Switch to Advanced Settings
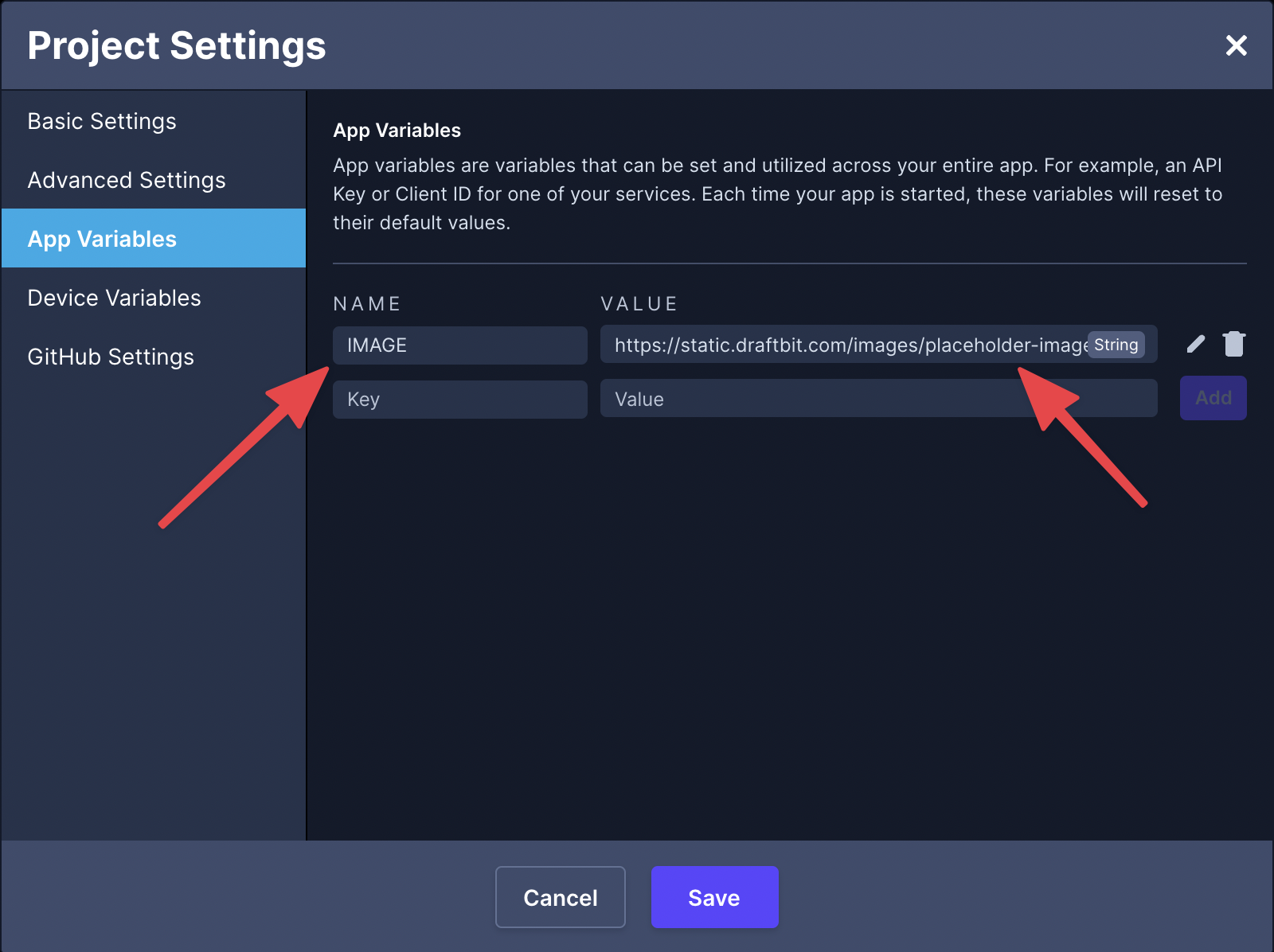This screenshot has width=1274, height=952. pos(127,180)
